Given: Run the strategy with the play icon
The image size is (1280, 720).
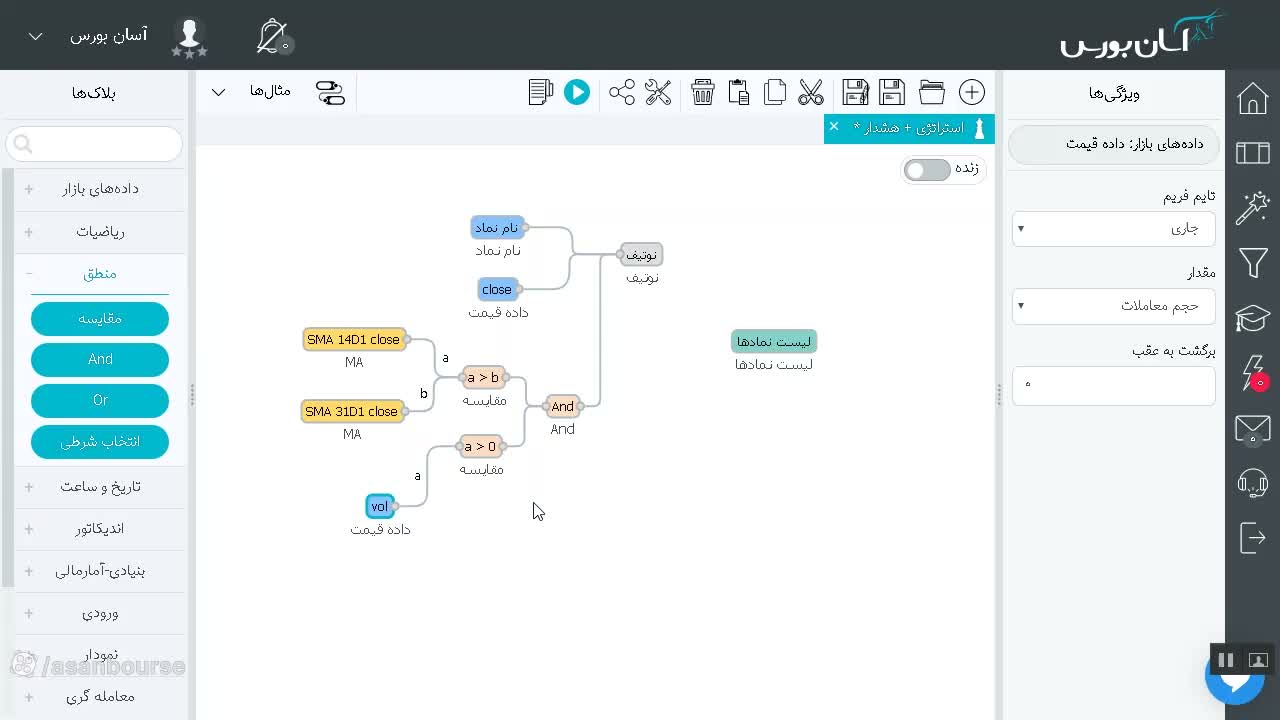Looking at the screenshot, I should (577, 92).
